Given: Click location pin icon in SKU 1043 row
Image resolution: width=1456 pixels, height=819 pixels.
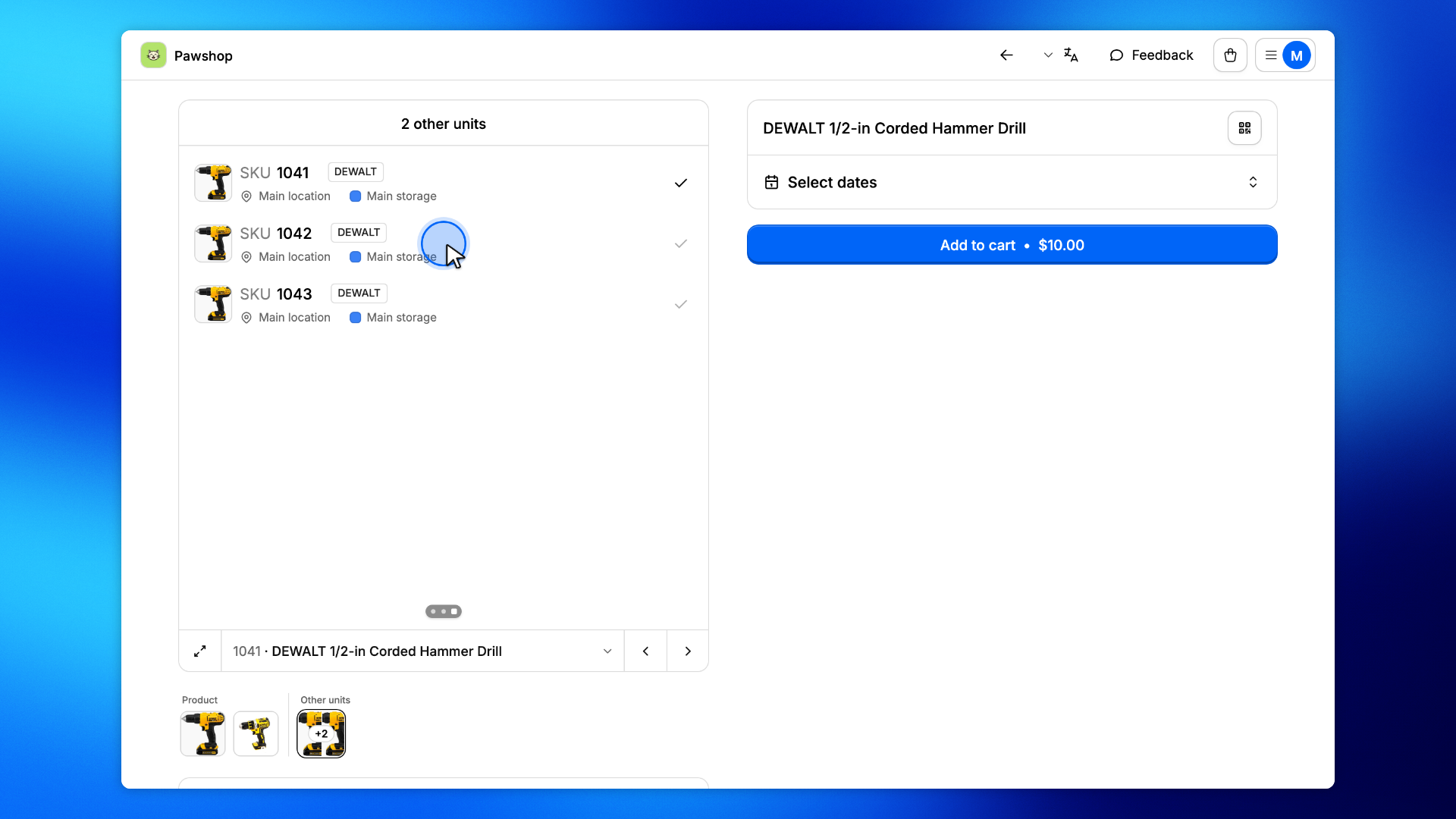Looking at the screenshot, I should 246,318.
